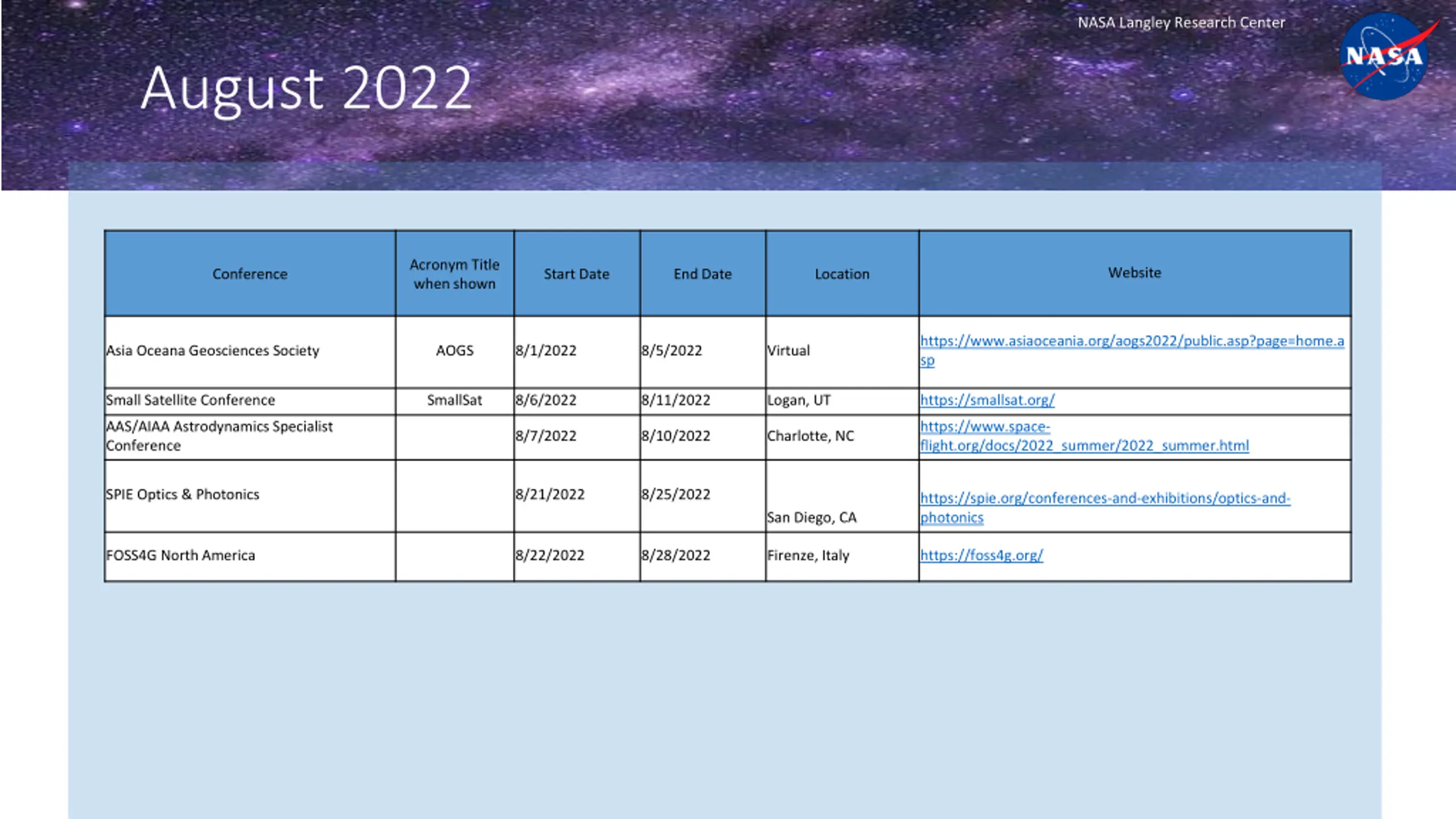Select the Start Date column header
1456x819 pixels.
tap(577, 274)
